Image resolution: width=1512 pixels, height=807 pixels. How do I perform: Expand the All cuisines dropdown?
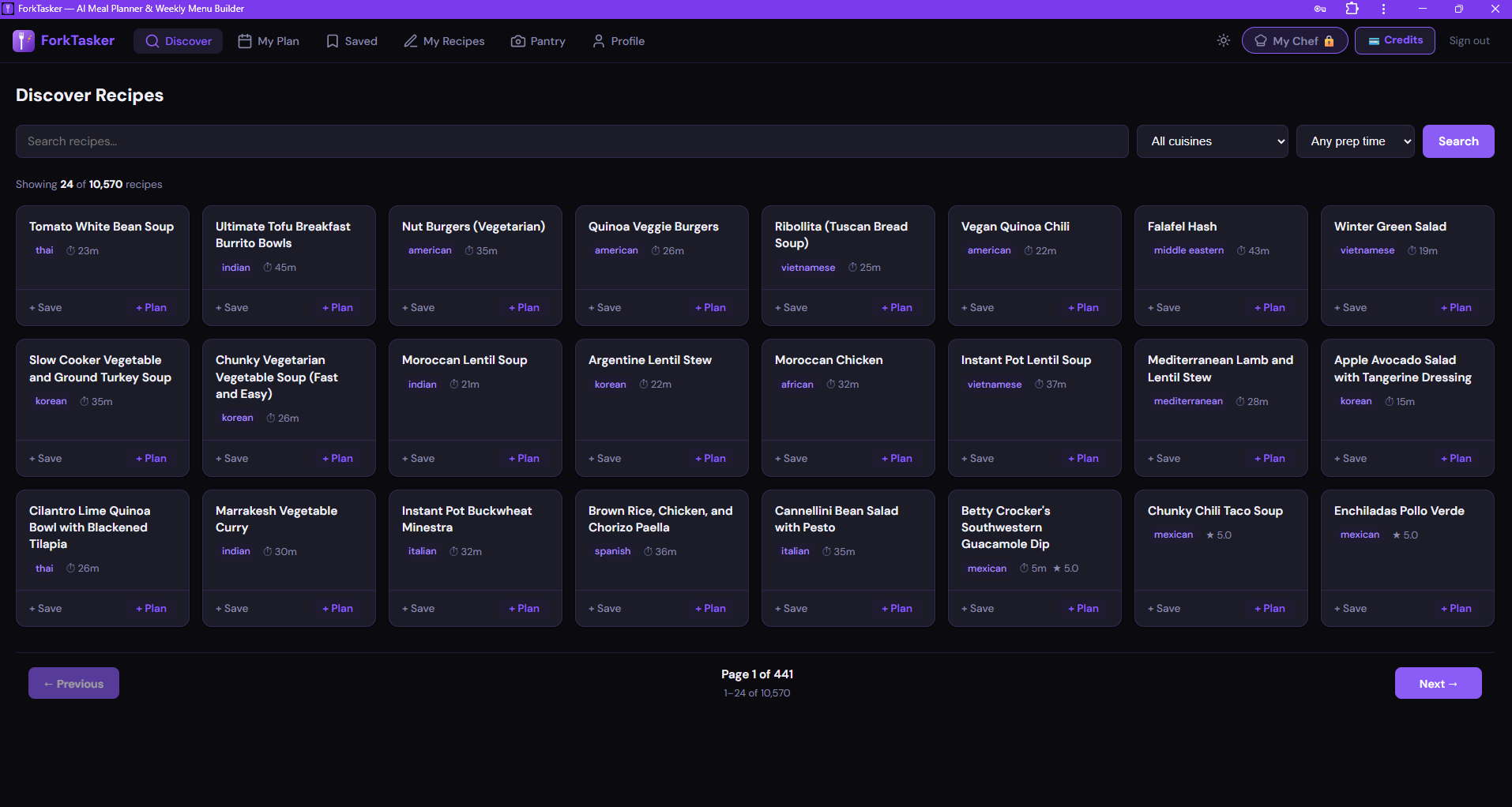[x=1213, y=141]
